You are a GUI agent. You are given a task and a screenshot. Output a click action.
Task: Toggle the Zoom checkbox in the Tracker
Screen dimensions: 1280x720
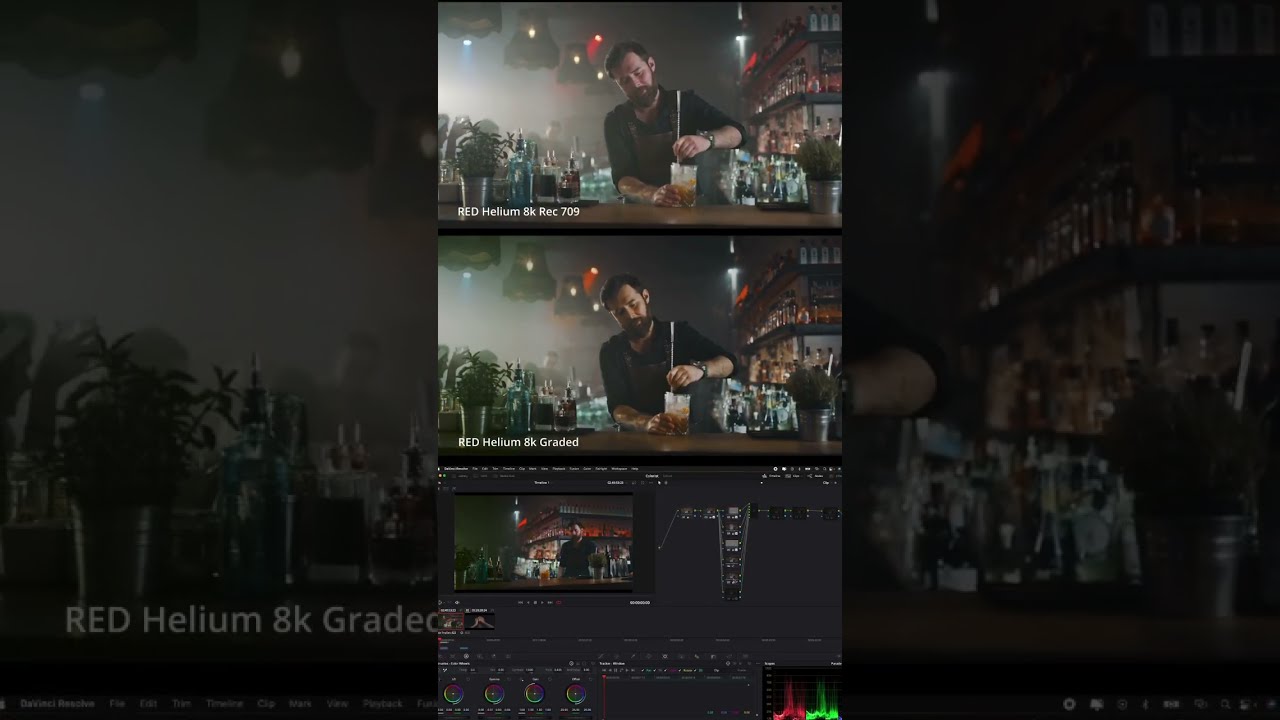665,670
